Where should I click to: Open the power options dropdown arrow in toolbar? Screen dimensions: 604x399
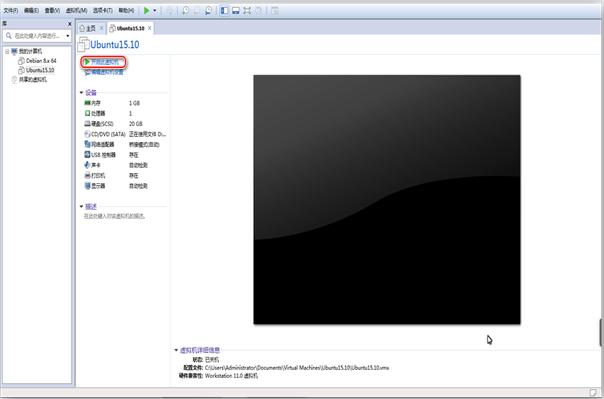(155, 11)
